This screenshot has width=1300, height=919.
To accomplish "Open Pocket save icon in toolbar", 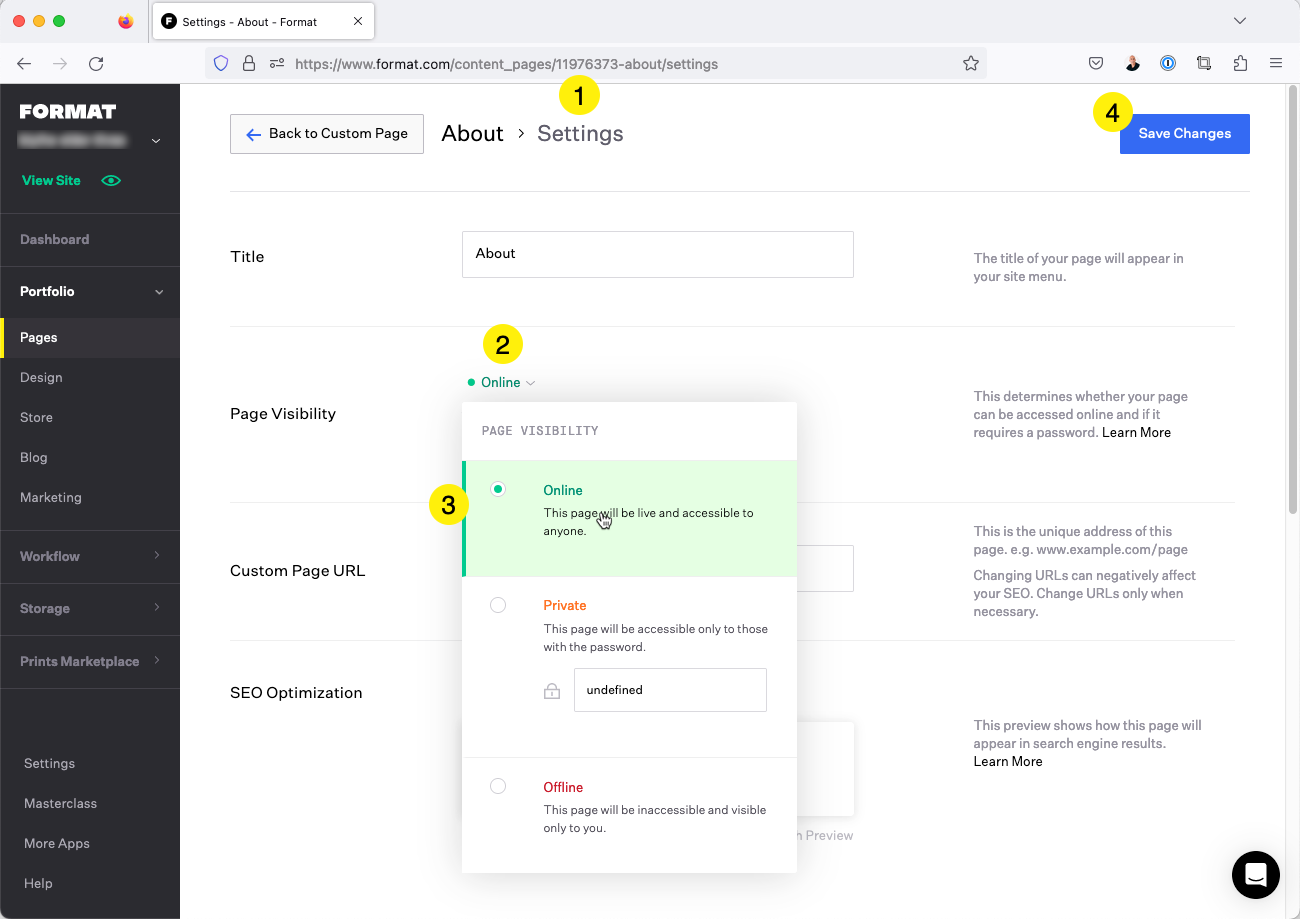I will 1096,63.
